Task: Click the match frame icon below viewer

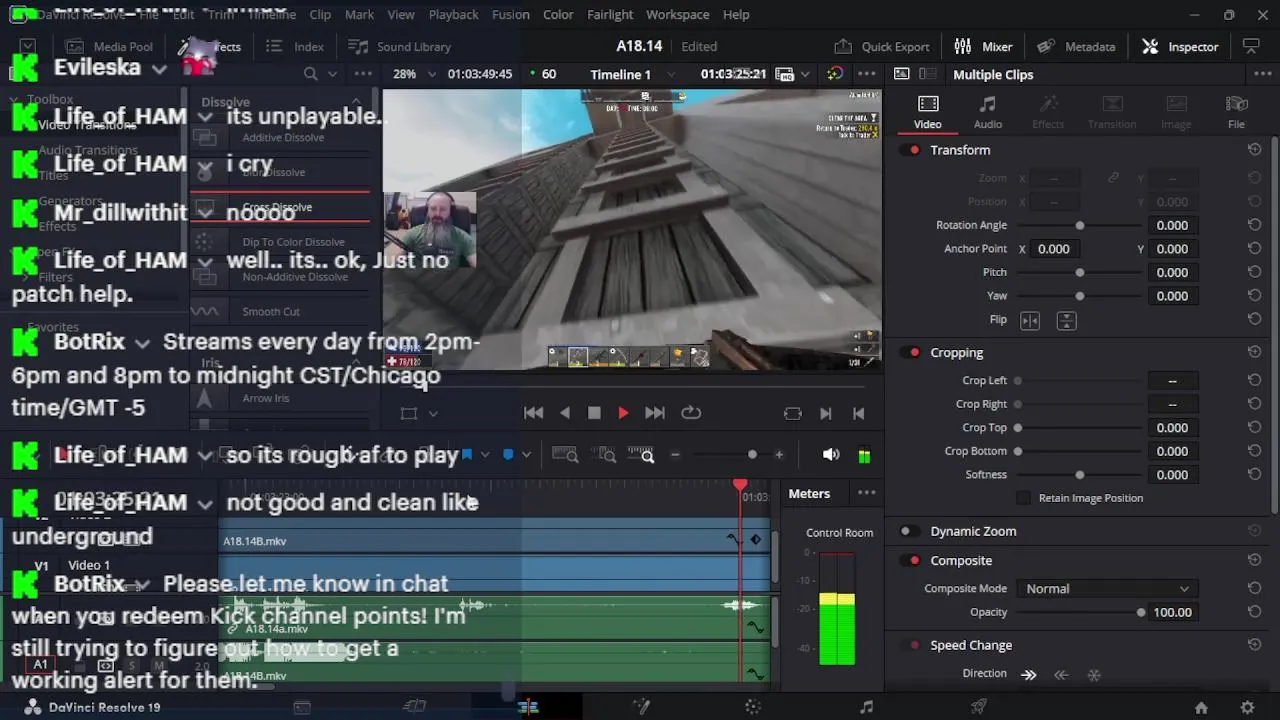Action: [x=793, y=413]
